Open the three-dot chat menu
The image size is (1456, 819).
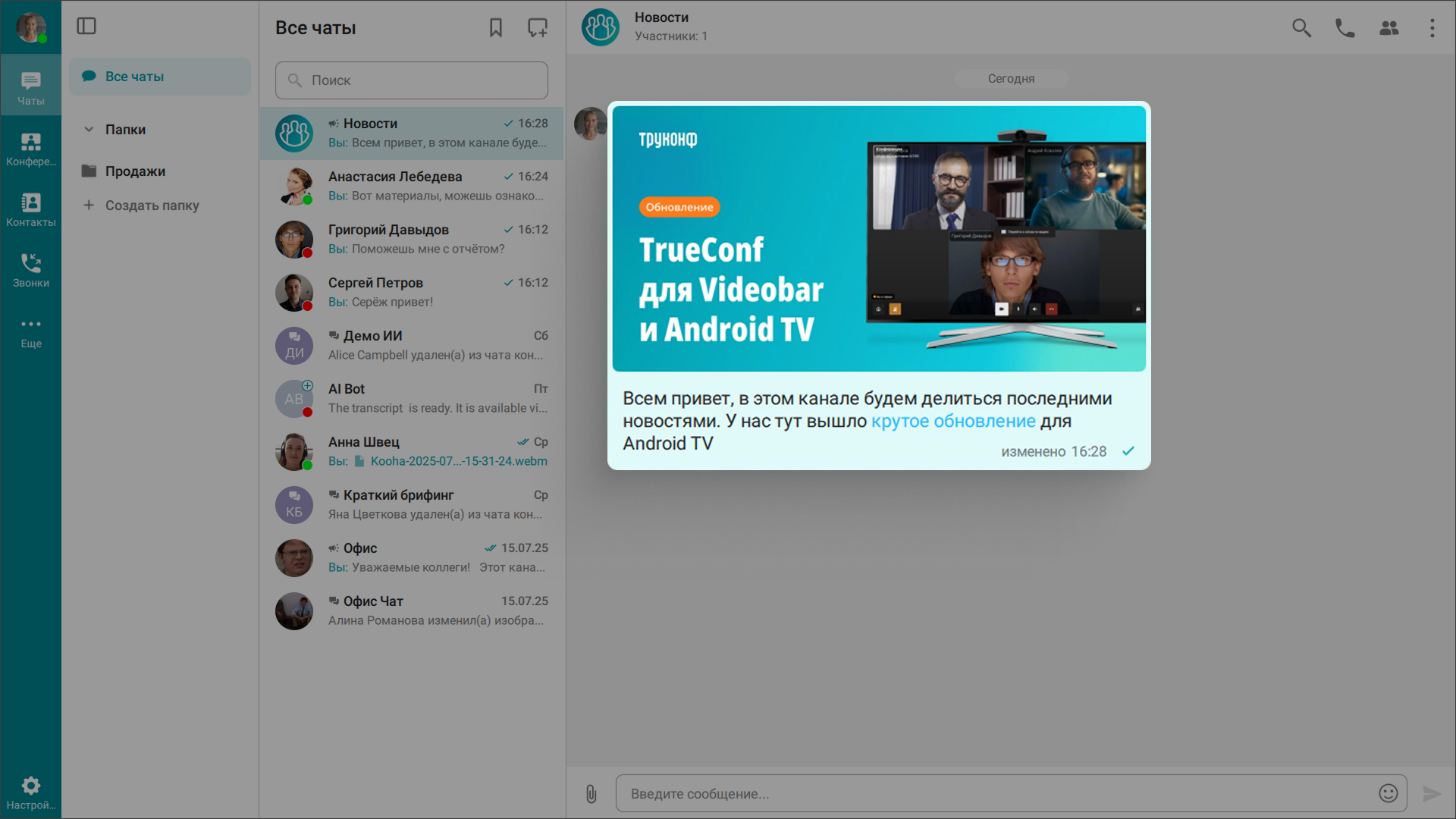pos(1432,28)
